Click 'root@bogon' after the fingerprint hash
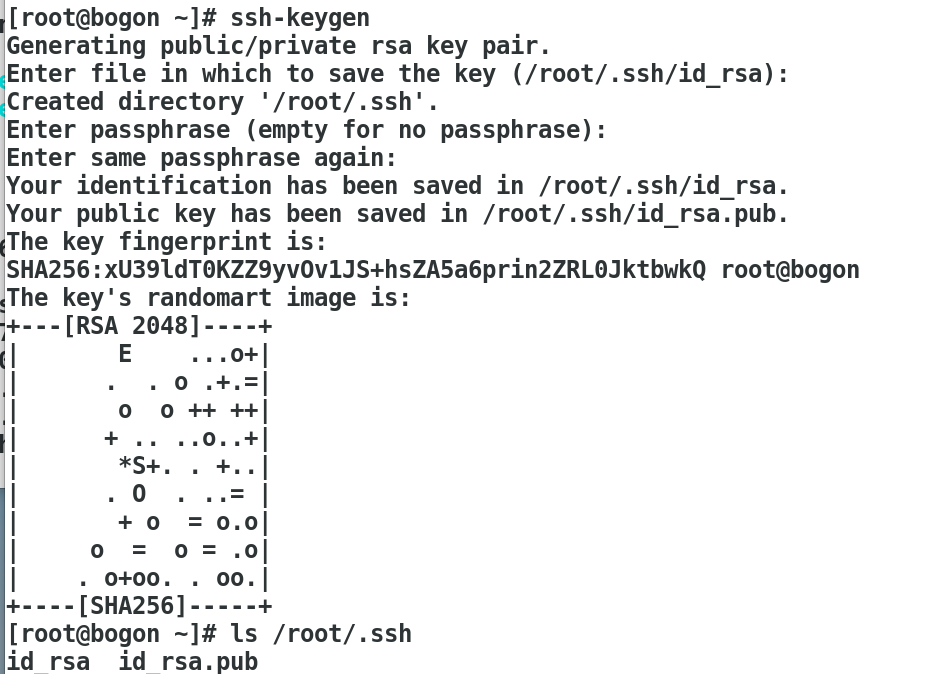938x674 pixels. click(790, 270)
